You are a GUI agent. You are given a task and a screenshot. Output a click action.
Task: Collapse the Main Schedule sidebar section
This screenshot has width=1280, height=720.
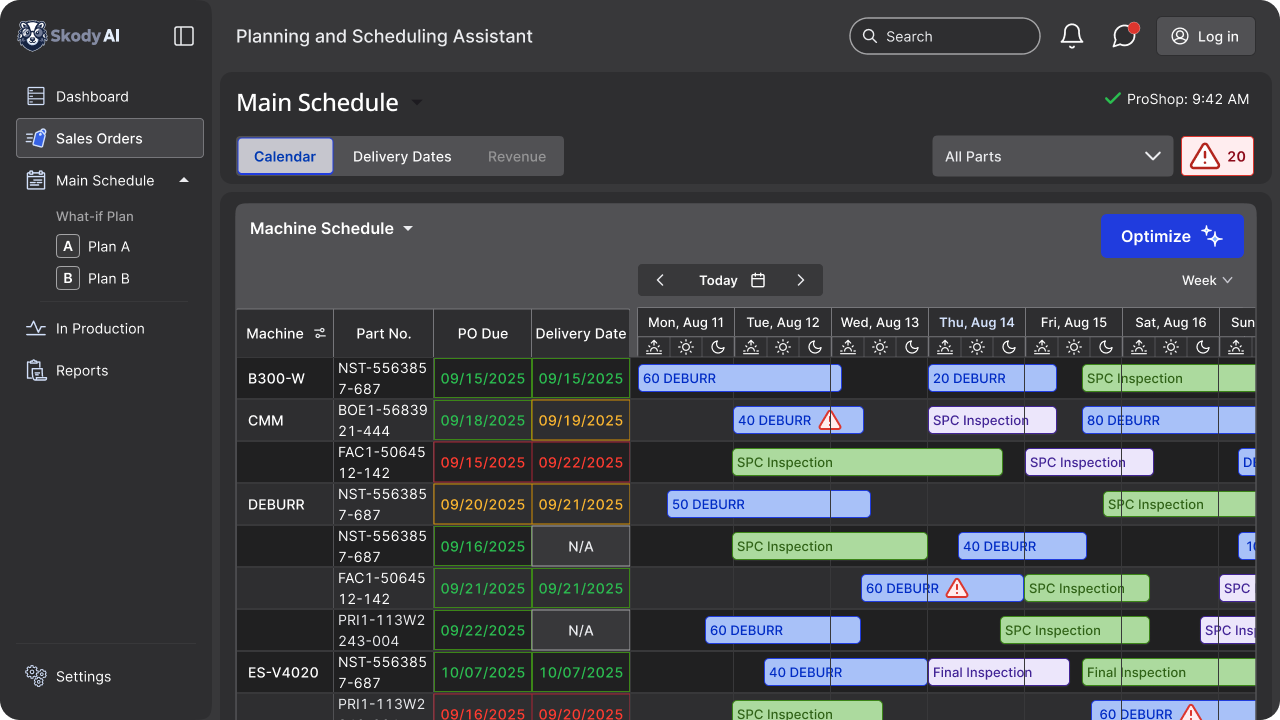tap(183, 181)
